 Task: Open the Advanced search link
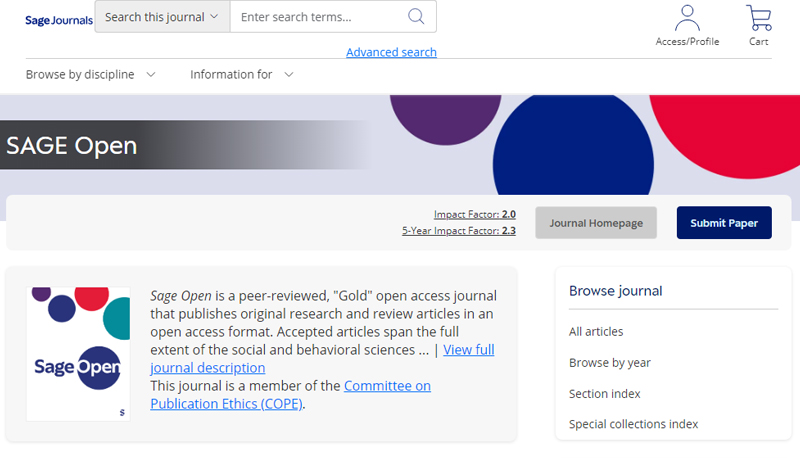391,52
